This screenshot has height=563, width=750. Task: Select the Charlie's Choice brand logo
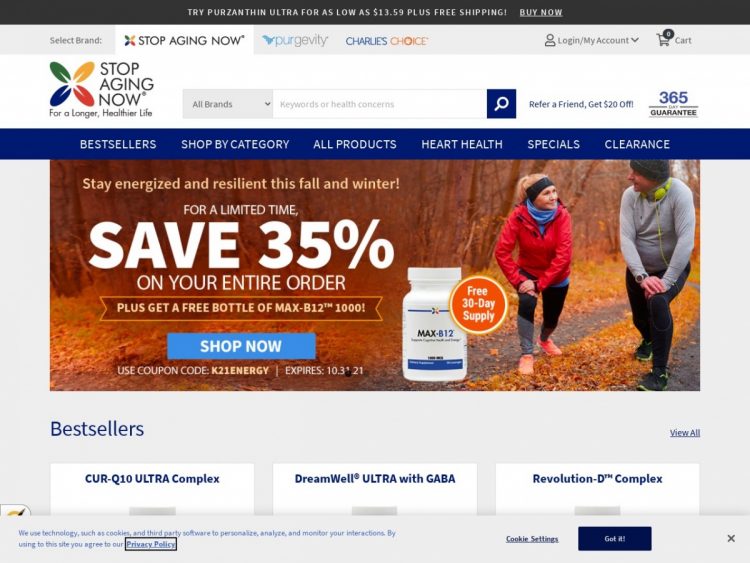(x=386, y=41)
